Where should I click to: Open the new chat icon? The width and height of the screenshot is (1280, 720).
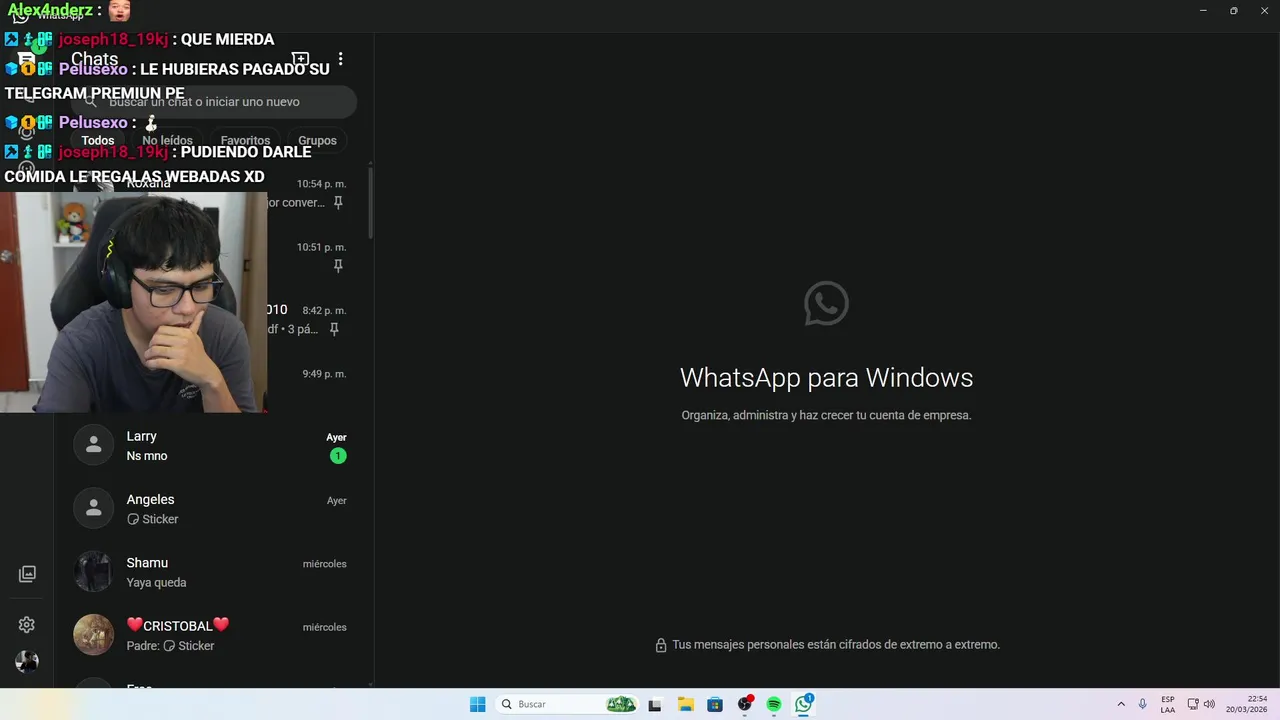(300, 60)
